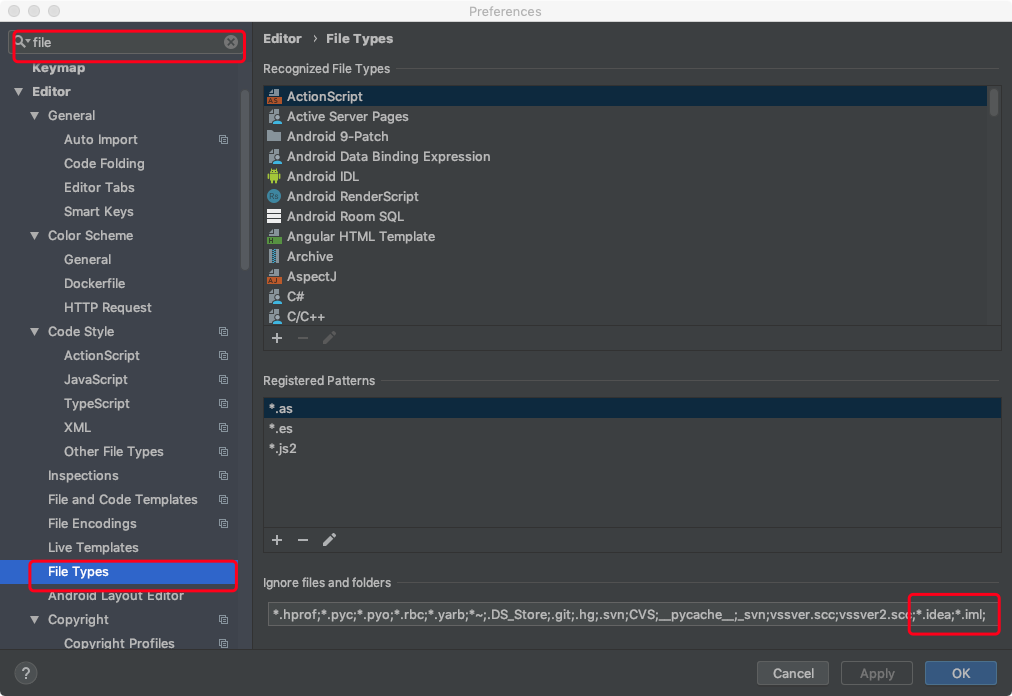Select the *.es registered pattern
The image size is (1012, 696).
(x=632, y=428)
